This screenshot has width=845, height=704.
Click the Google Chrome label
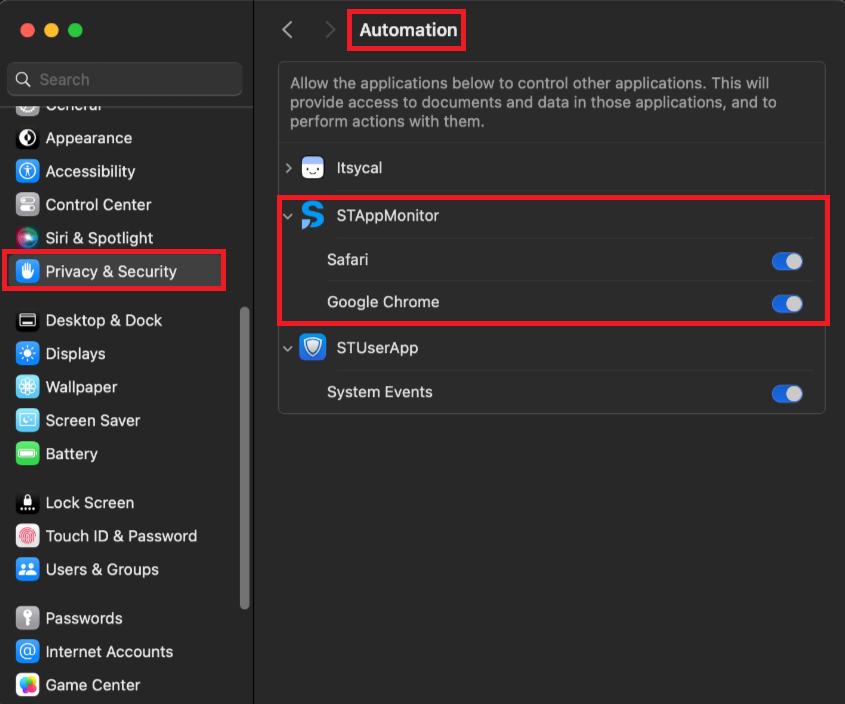383,302
